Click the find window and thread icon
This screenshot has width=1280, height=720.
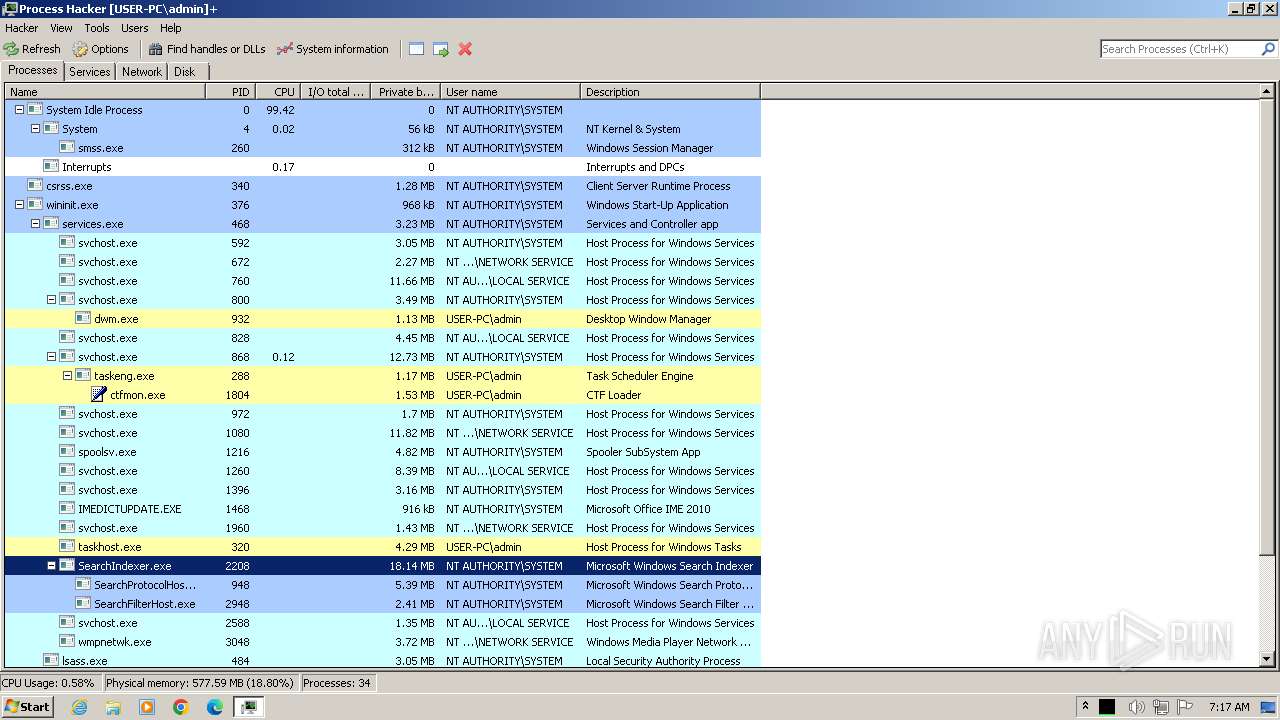point(441,49)
